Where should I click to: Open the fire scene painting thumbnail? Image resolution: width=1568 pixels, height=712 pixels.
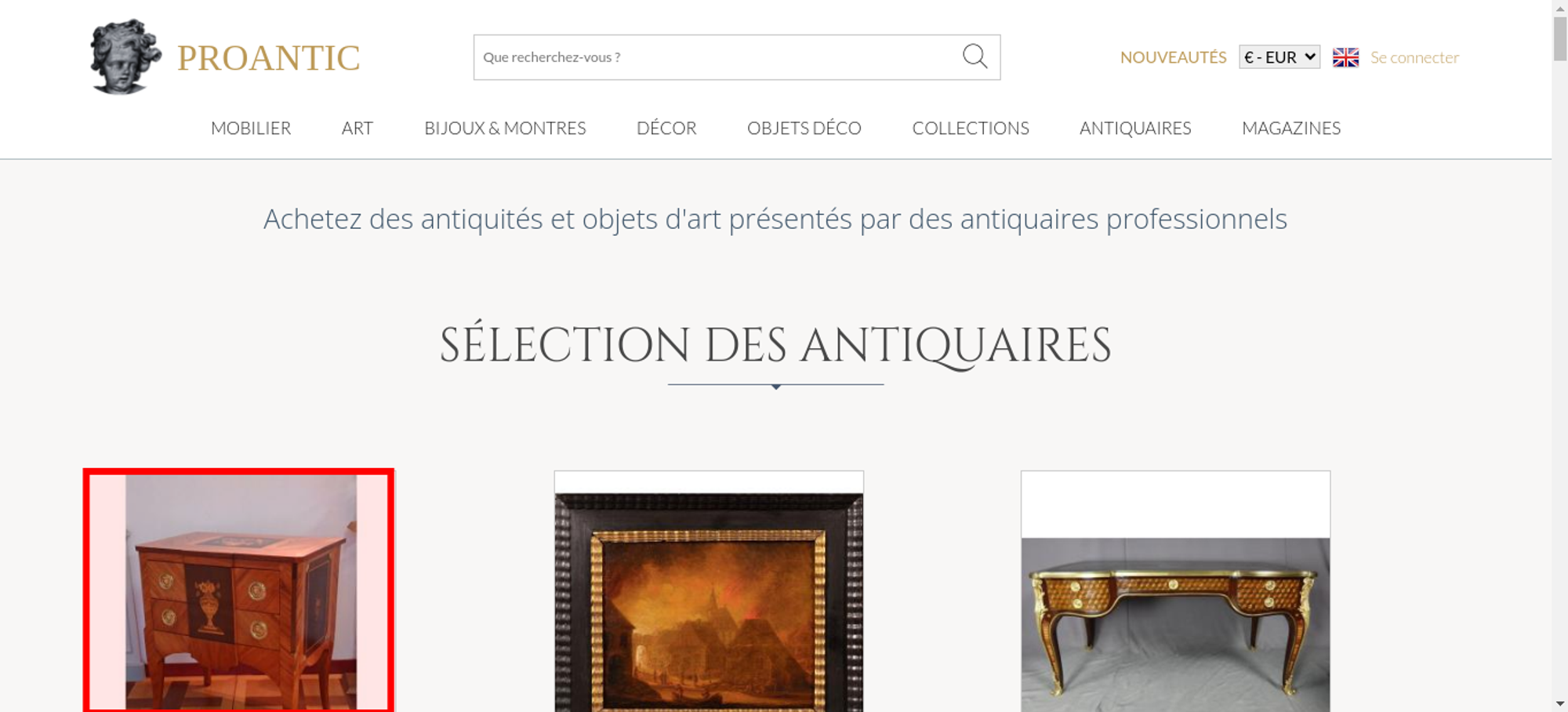(709, 592)
